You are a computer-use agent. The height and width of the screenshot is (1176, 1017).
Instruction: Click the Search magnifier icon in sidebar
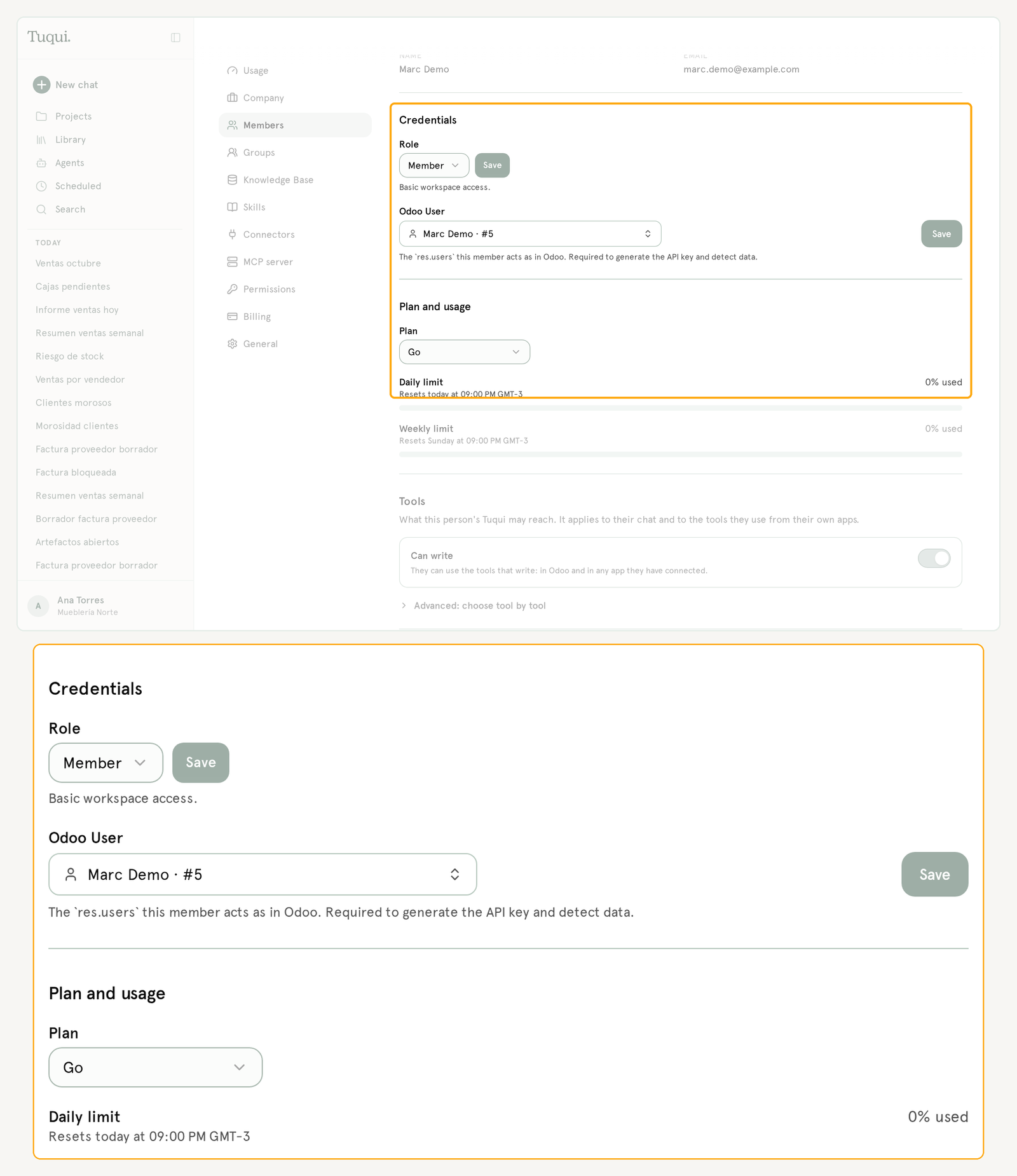(41, 209)
